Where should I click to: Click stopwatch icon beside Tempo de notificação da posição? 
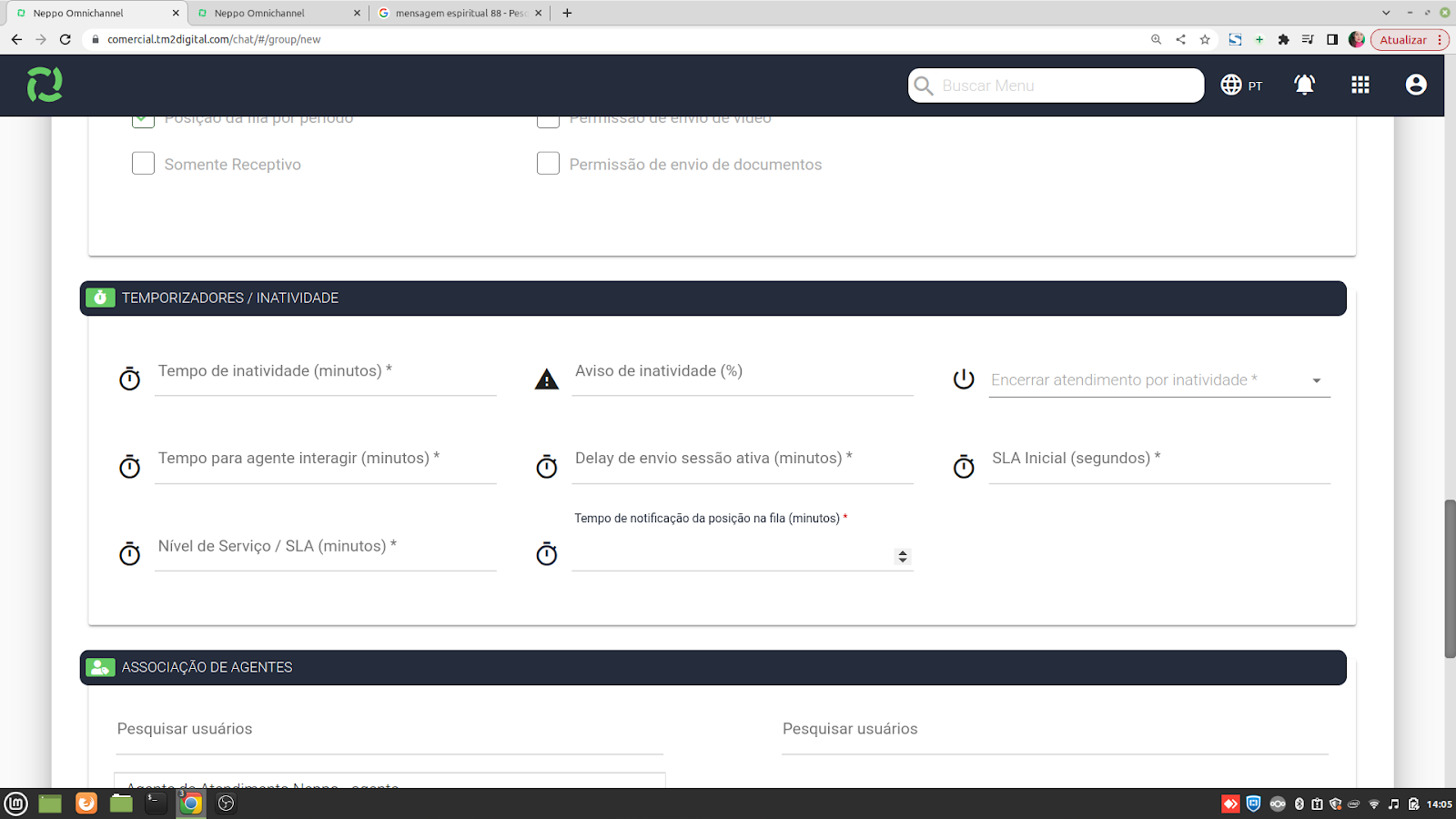(547, 554)
